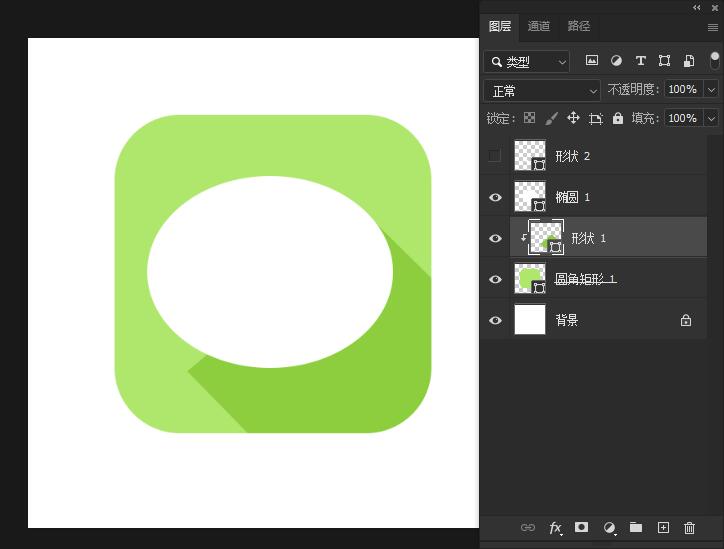Screen dimensions: 724x549
Task: Click the link layers icon
Action: coord(528,527)
